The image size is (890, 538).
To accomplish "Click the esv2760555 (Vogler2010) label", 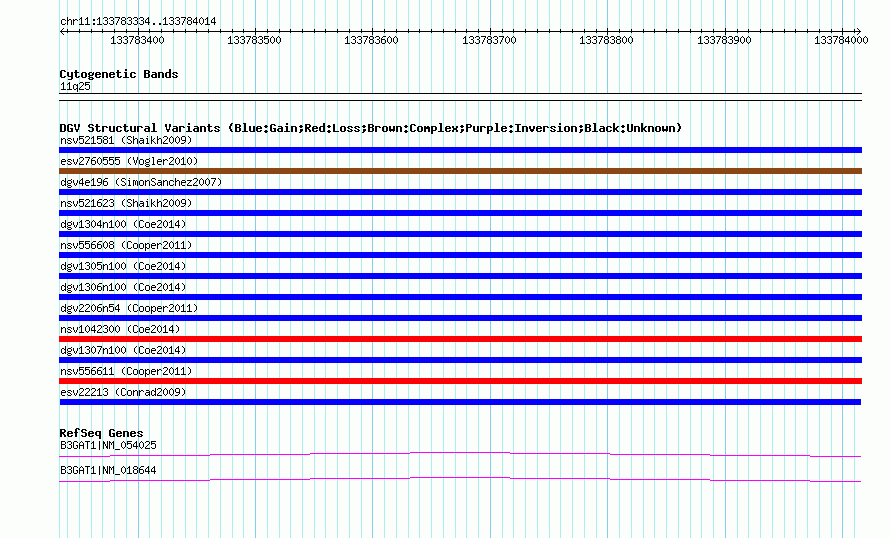I will point(129,161).
